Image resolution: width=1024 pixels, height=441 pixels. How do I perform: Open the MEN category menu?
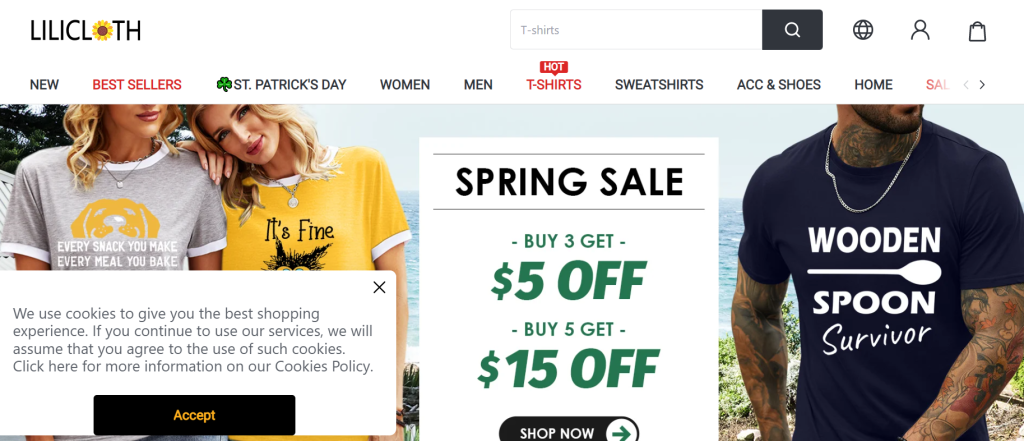(478, 85)
